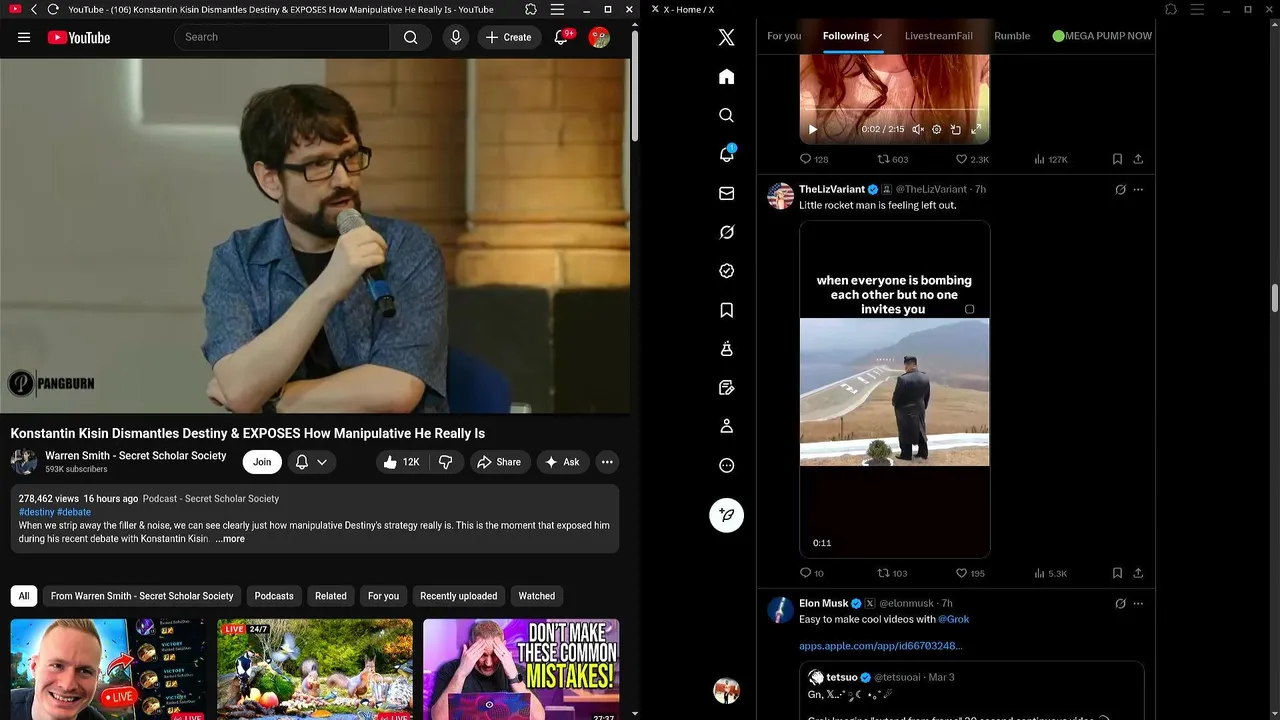Open Bookmarks in the X sidebar
The width and height of the screenshot is (1280, 720).
[x=727, y=310]
